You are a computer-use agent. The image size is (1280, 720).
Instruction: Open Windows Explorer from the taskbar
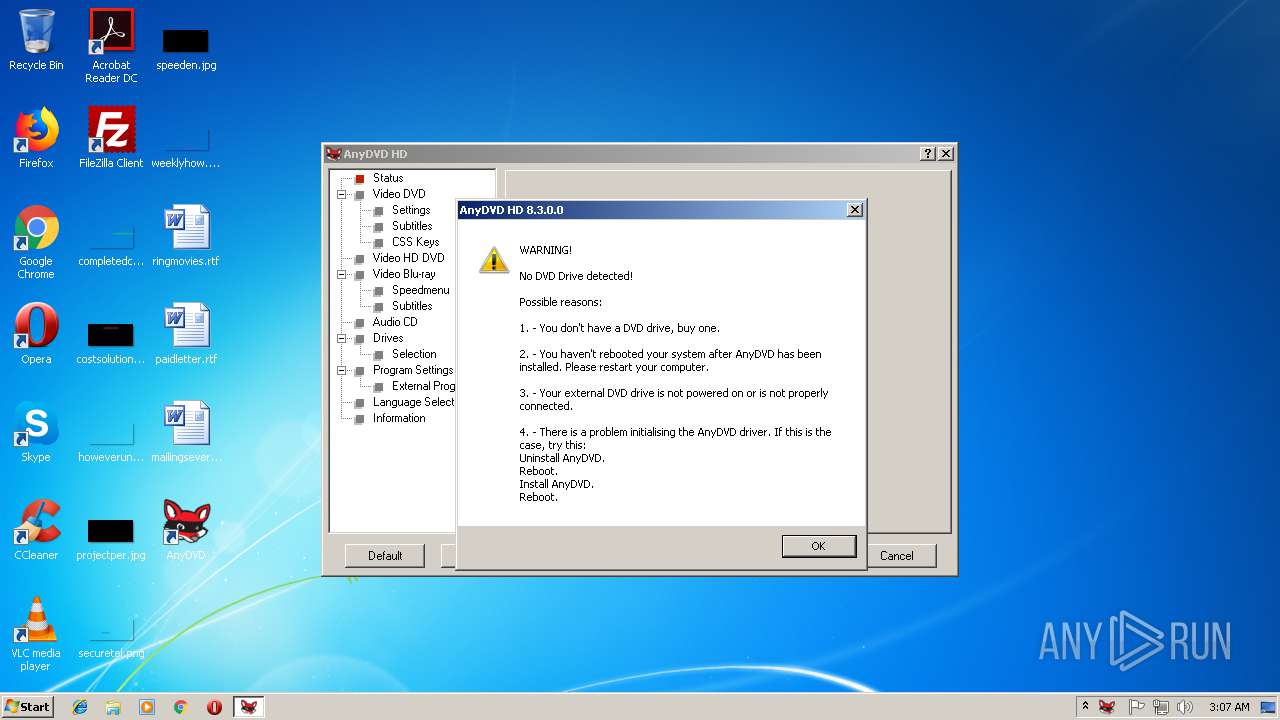113,707
